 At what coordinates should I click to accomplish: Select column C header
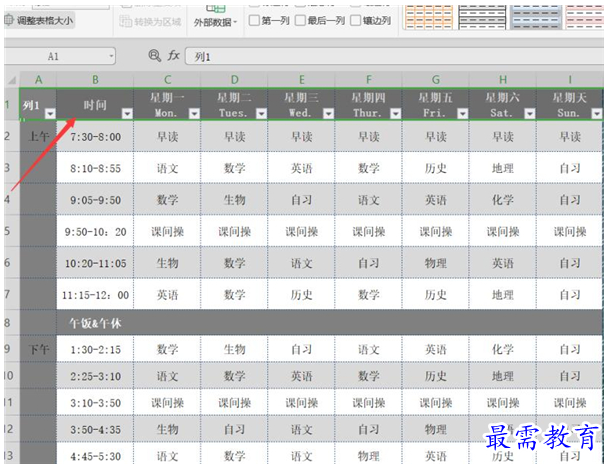point(167,80)
